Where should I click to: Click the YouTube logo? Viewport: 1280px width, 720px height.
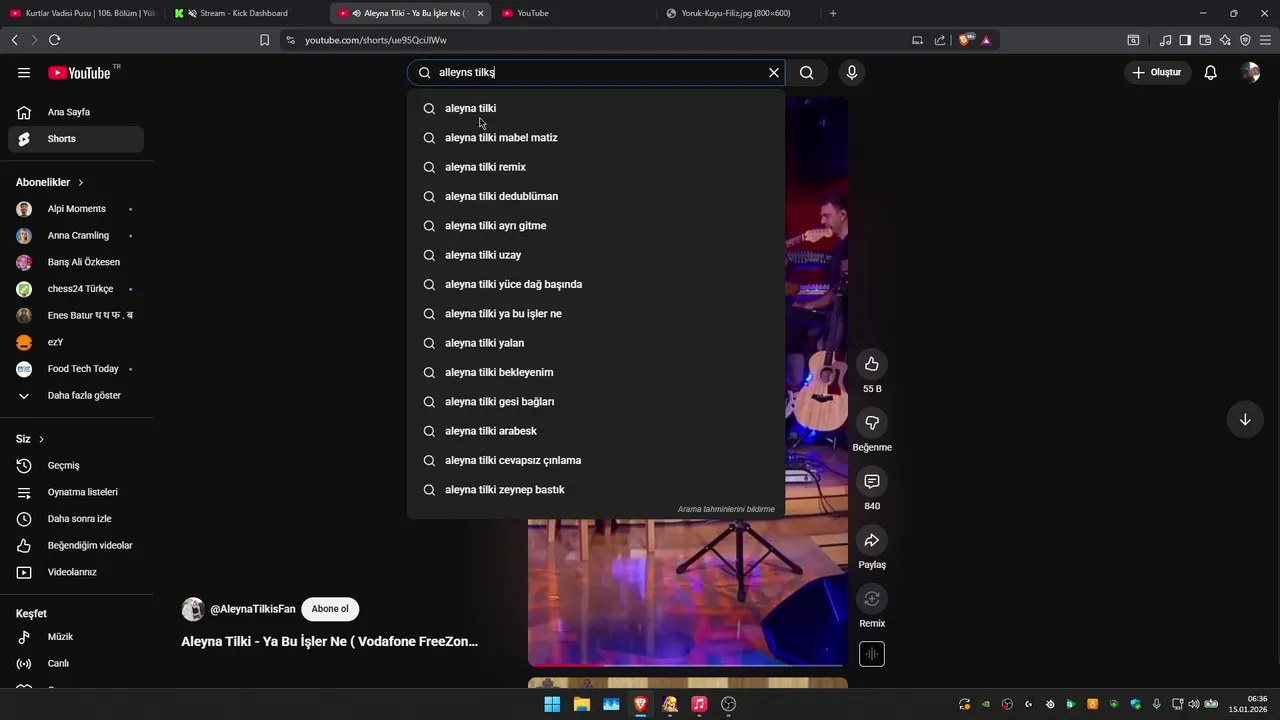pyautogui.click(x=80, y=72)
